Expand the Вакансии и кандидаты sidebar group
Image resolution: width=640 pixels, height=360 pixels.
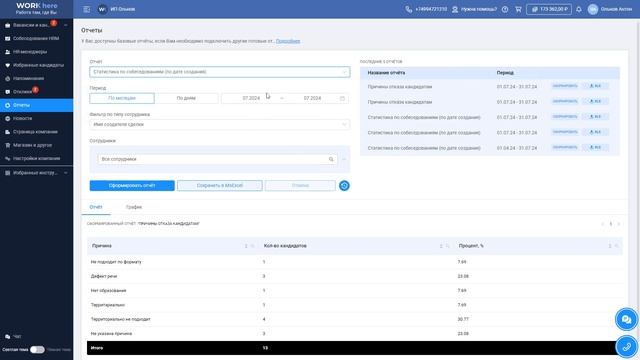click(x=66, y=25)
